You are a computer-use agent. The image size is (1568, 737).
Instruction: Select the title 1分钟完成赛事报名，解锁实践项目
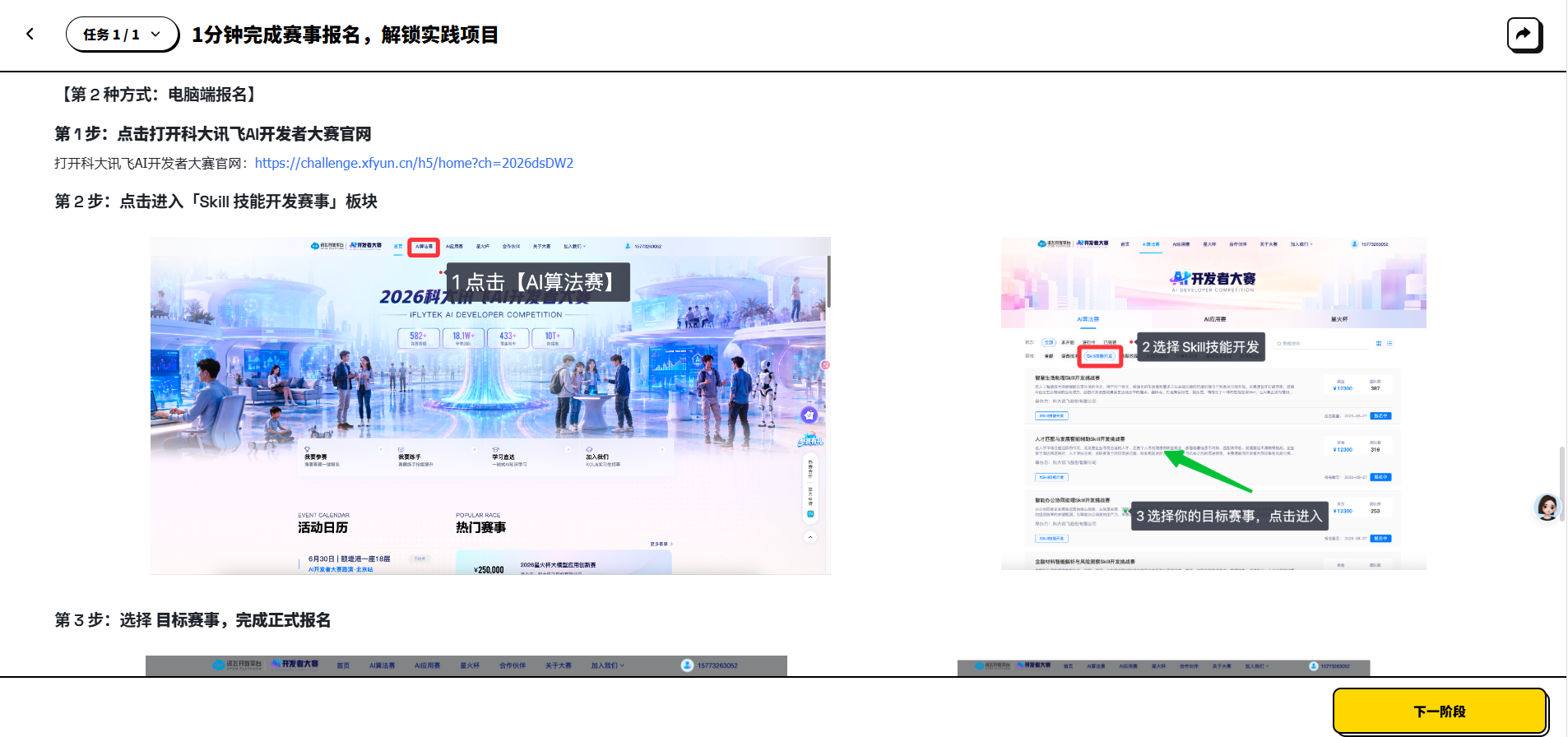click(345, 35)
